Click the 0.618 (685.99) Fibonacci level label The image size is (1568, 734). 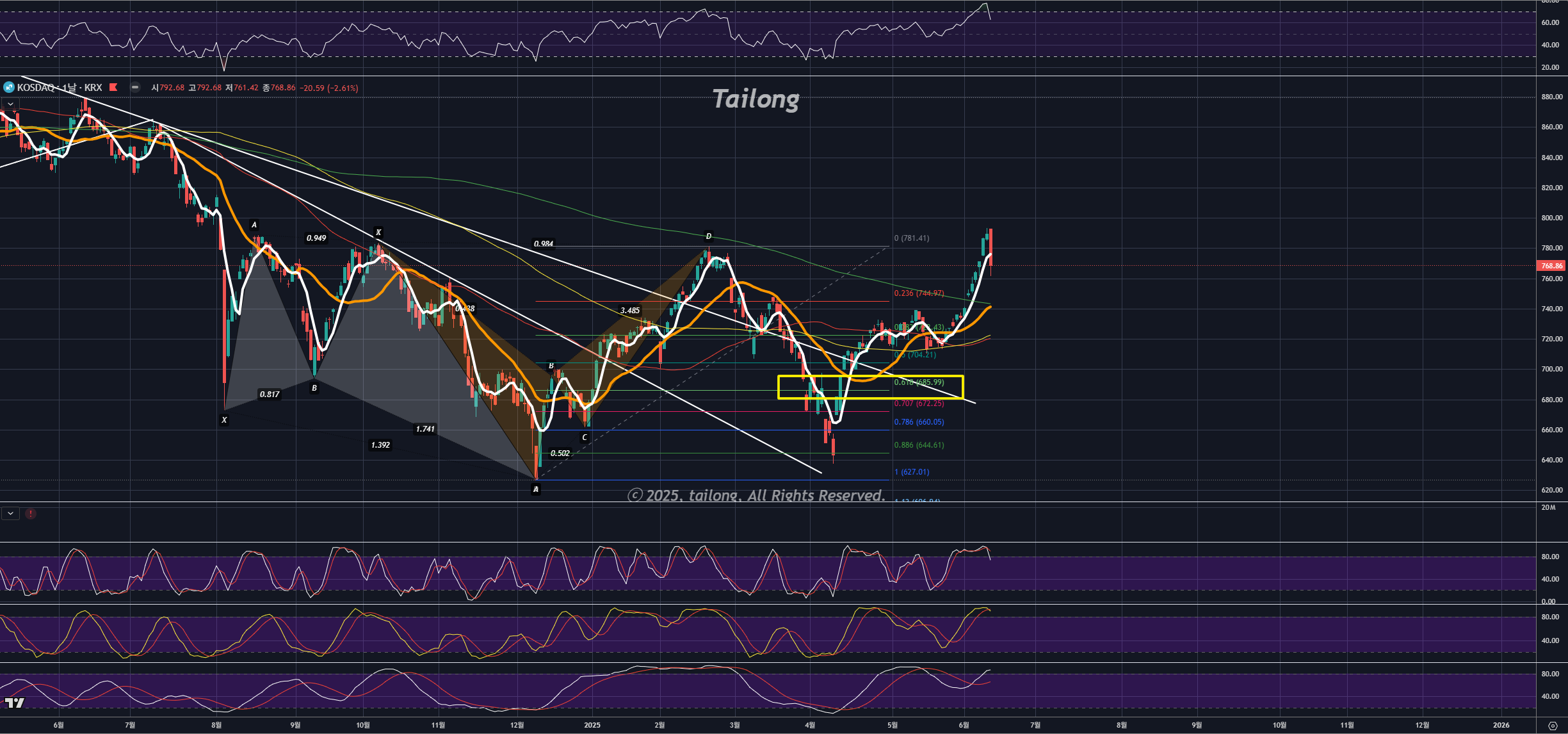(919, 382)
